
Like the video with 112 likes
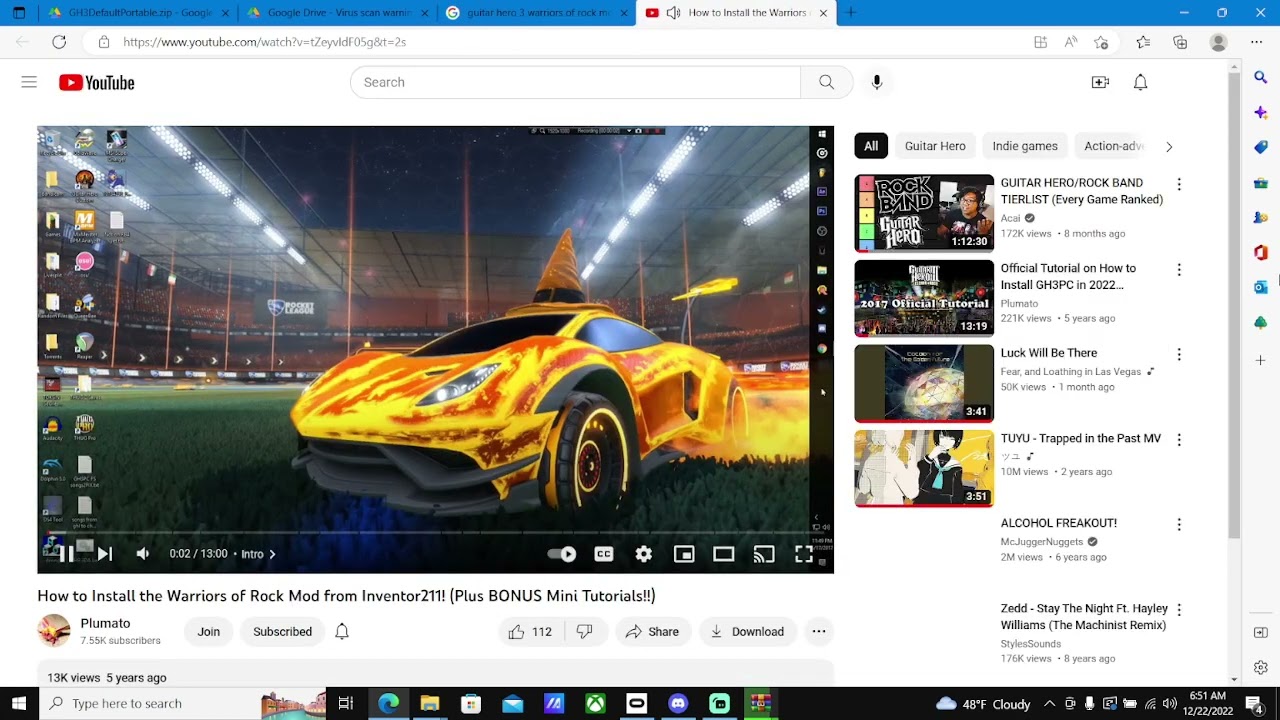[x=530, y=631]
